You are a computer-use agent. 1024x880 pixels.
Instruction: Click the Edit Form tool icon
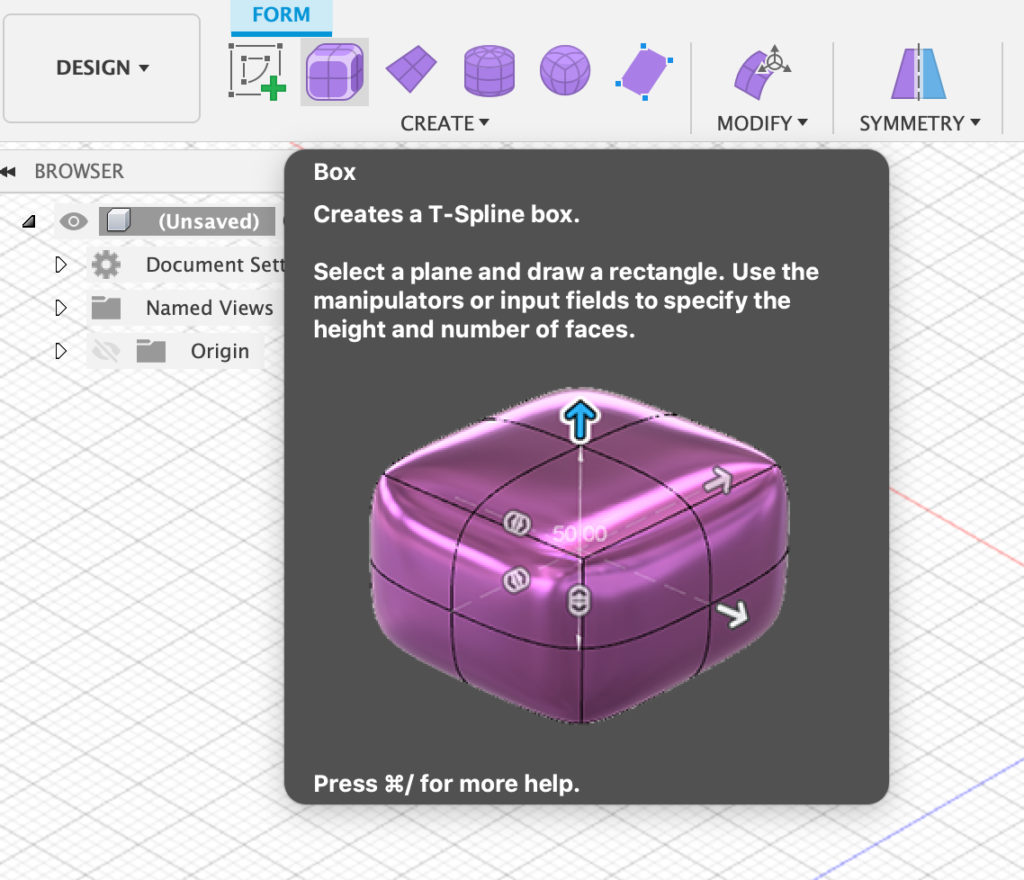(762, 71)
